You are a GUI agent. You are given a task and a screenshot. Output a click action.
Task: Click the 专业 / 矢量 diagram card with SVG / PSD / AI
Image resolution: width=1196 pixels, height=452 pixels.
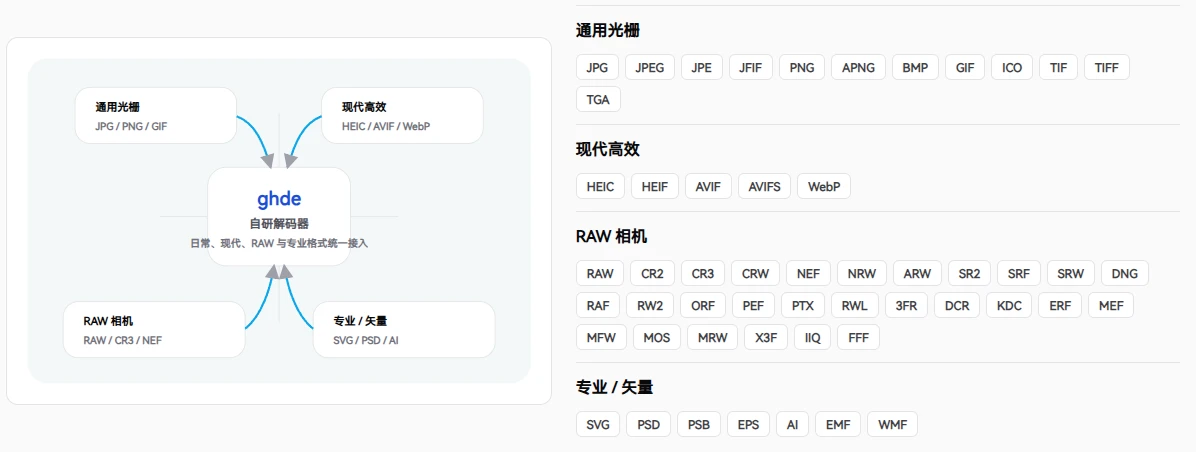[404, 329]
